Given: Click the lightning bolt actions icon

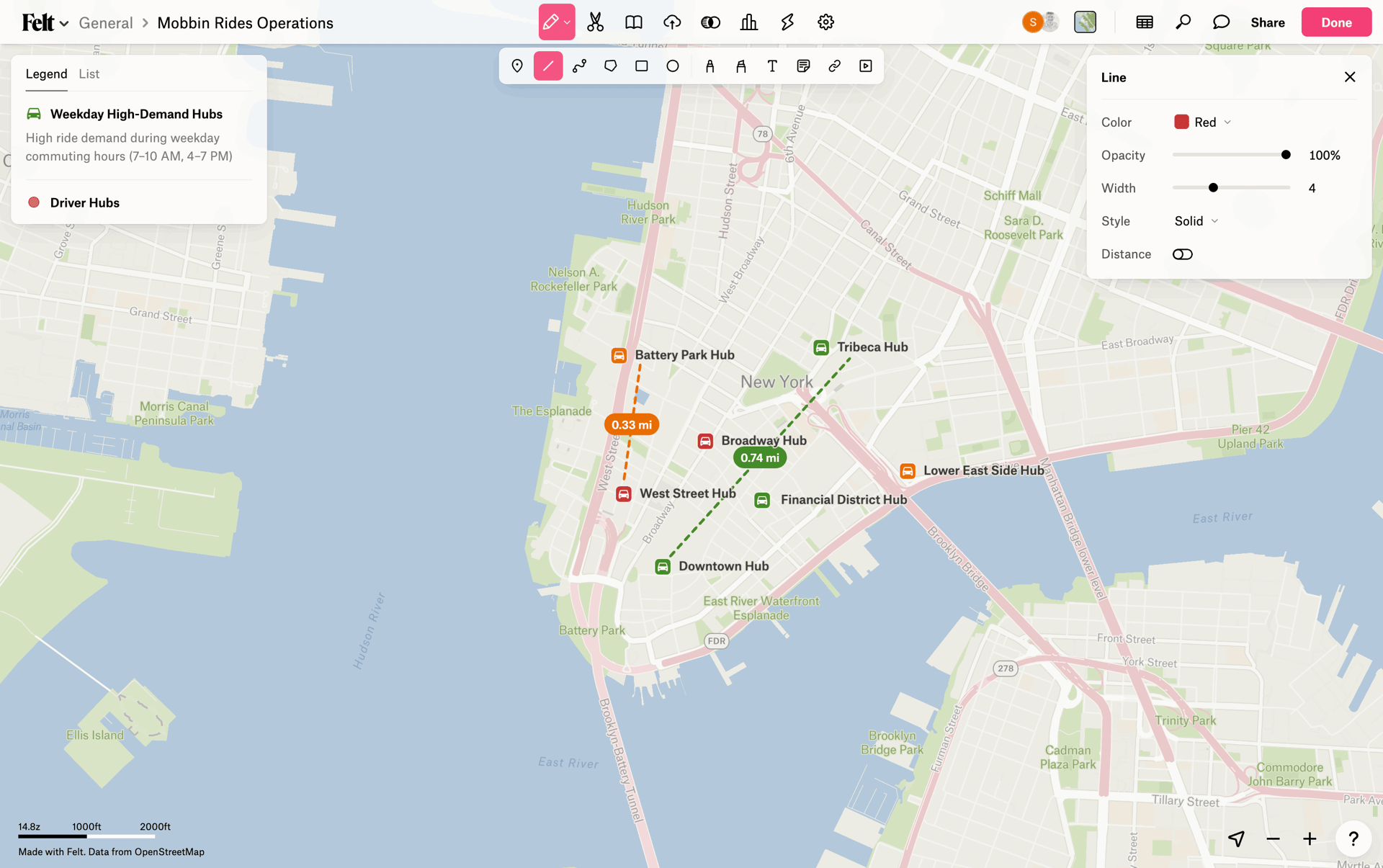Looking at the screenshot, I should coord(787,22).
